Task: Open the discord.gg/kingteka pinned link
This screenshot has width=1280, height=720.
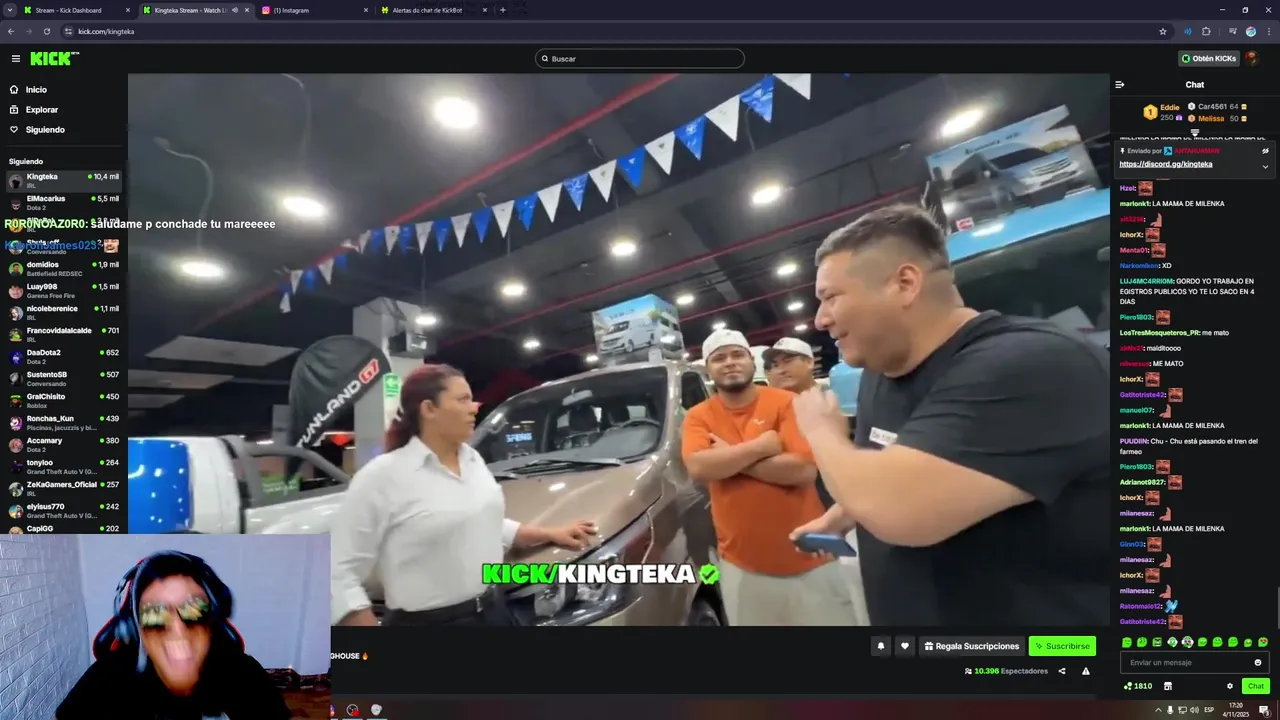Action: tap(1166, 164)
